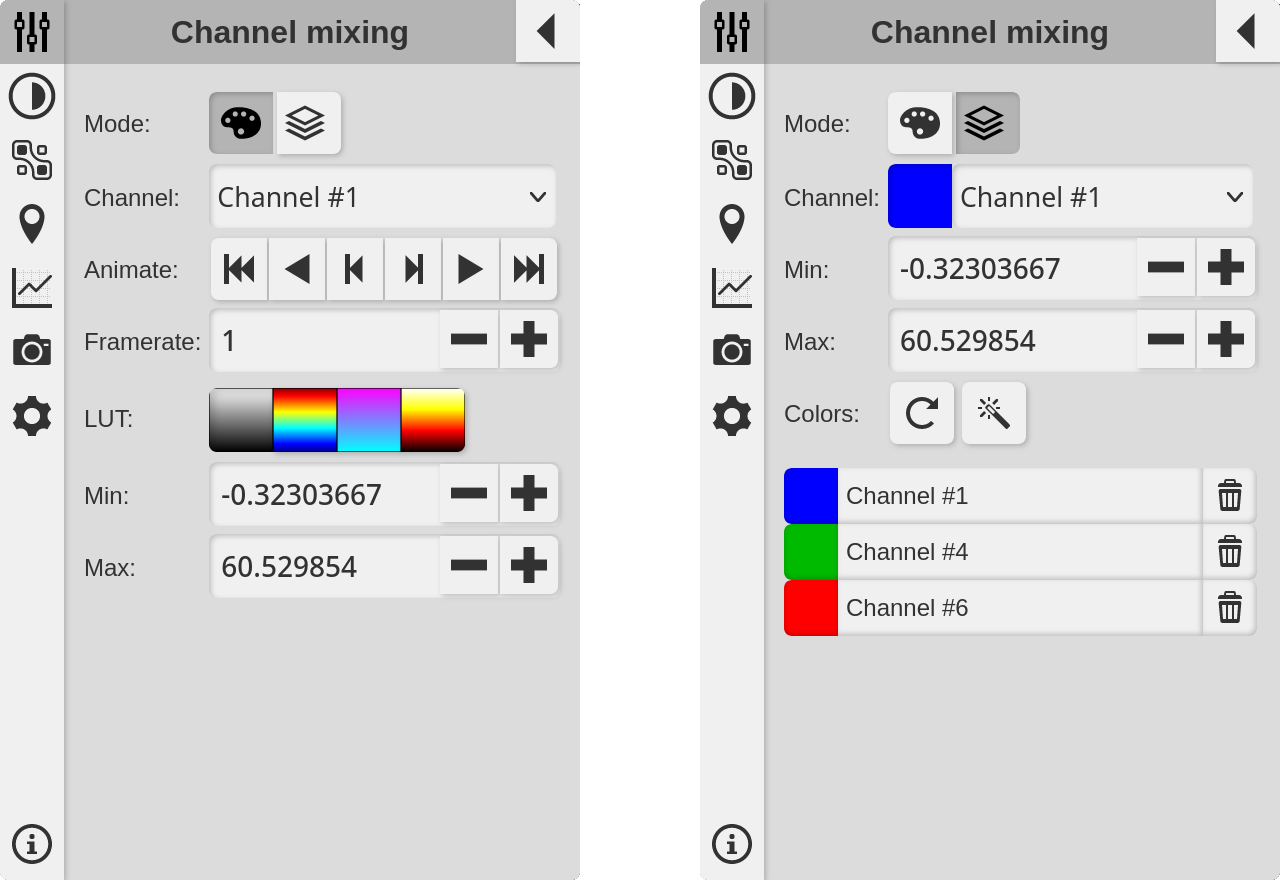
Task: Open network nodes icon in right panel sidebar
Action: coord(732,160)
